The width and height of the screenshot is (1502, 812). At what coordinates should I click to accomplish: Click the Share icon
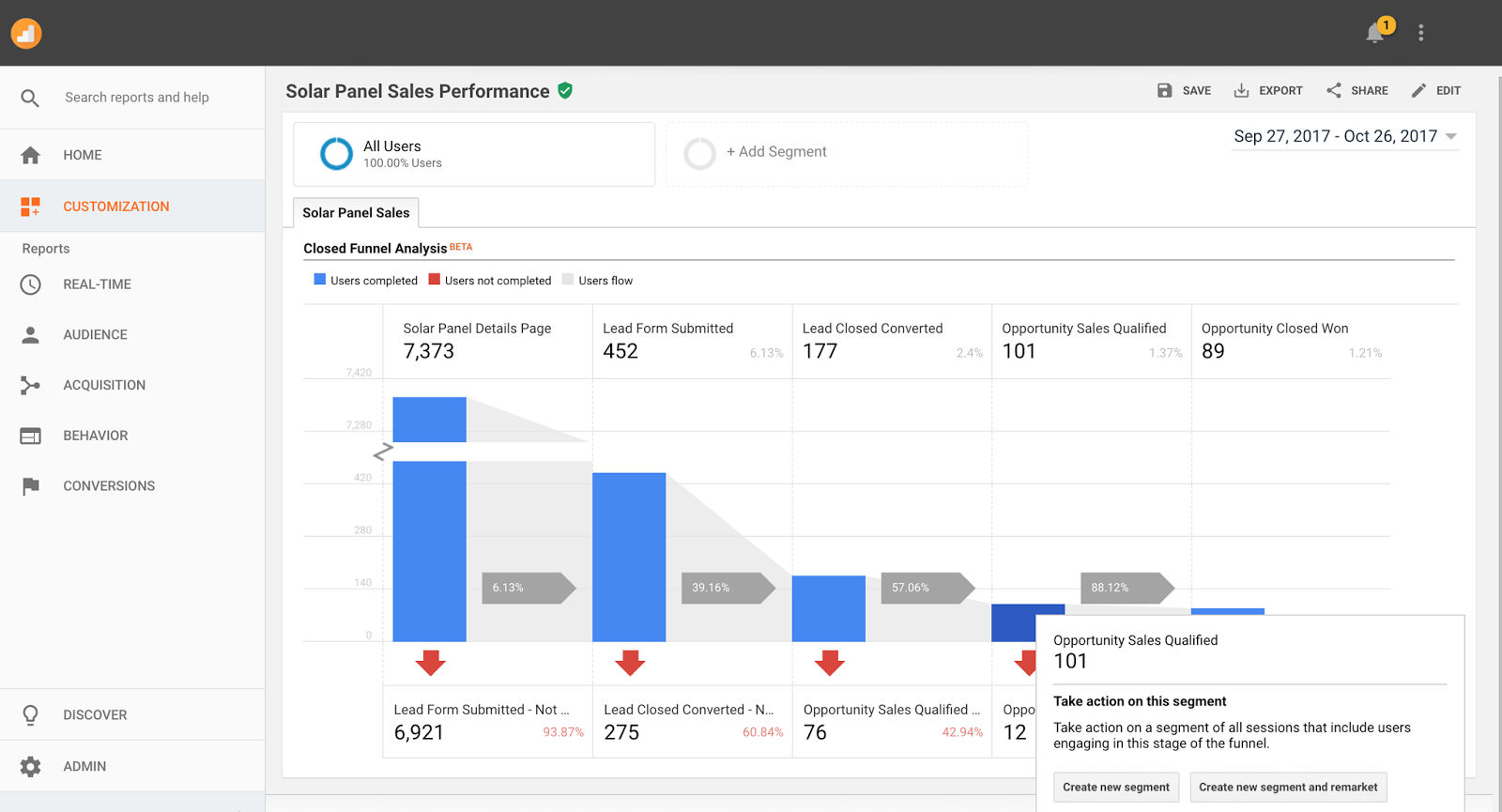tap(1334, 91)
